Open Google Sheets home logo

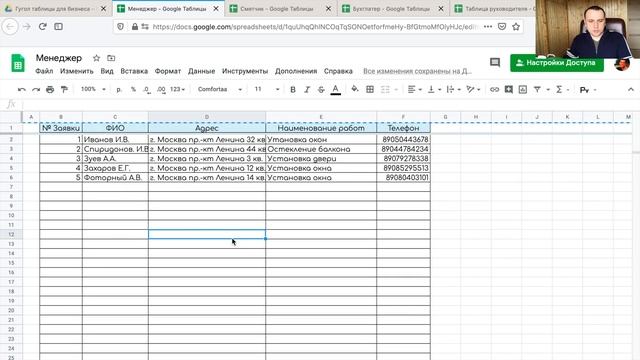coord(18,63)
